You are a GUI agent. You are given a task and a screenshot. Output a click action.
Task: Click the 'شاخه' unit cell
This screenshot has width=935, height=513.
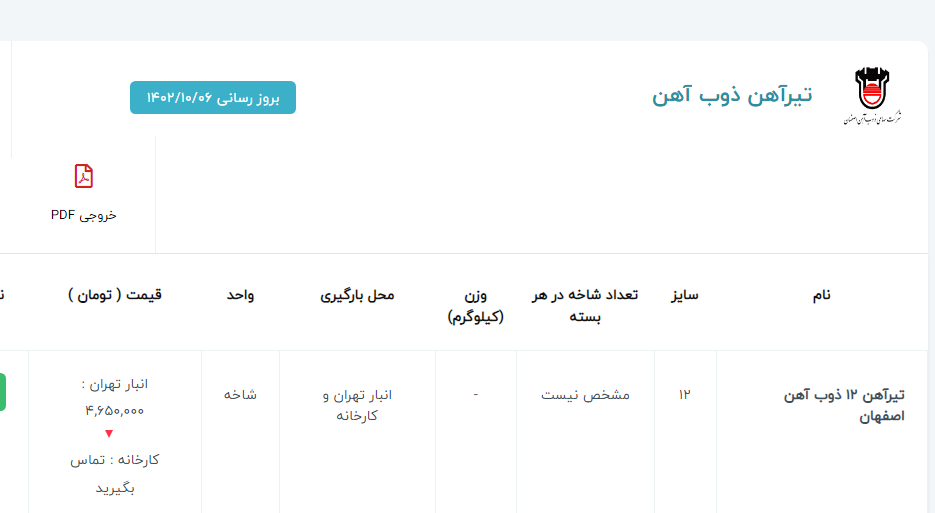coord(240,395)
